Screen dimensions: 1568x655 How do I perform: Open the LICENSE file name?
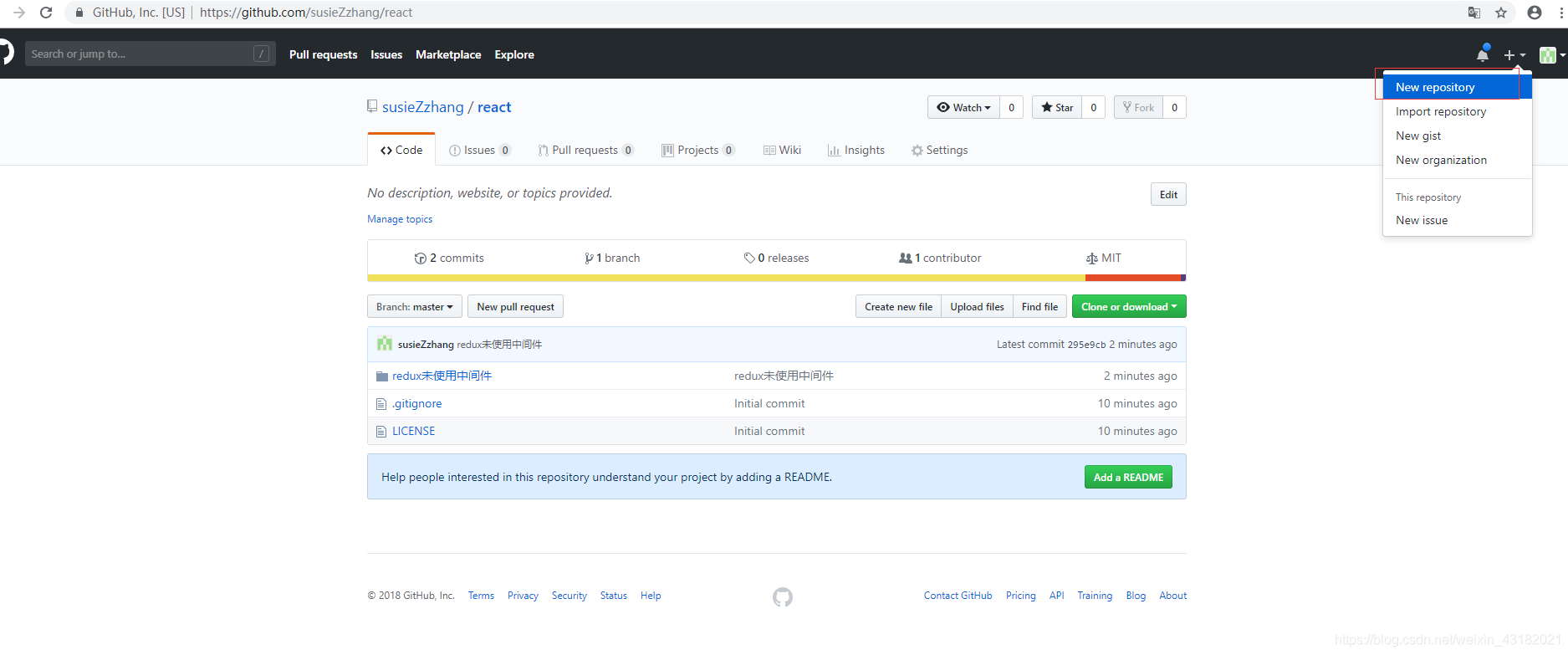click(x=413, y=431)
